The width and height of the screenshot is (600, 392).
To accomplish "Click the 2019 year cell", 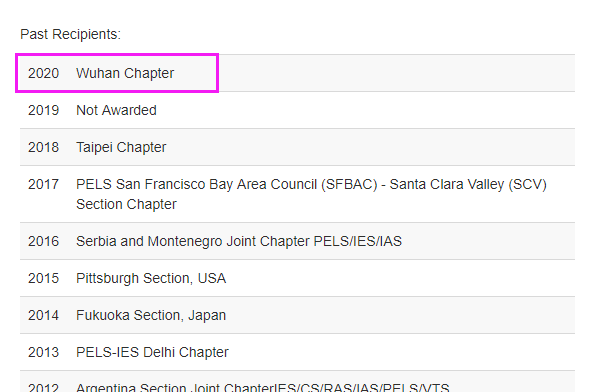I will coord(43,110).
